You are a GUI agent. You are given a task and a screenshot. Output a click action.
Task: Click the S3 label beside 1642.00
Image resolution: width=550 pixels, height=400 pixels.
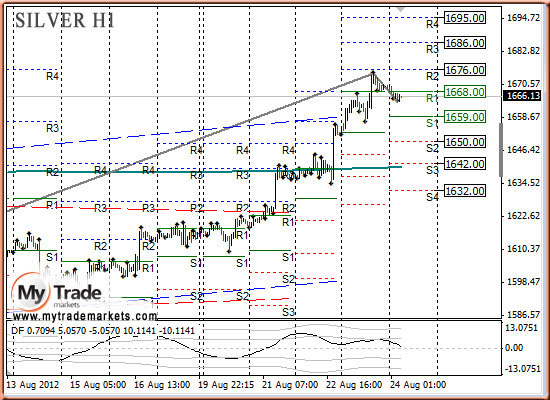coord(432,171)
